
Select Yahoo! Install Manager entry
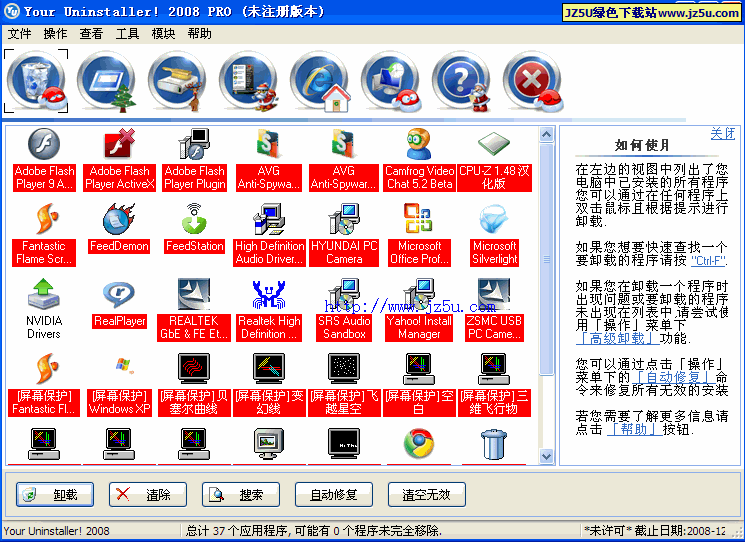[x=419, y=309]
